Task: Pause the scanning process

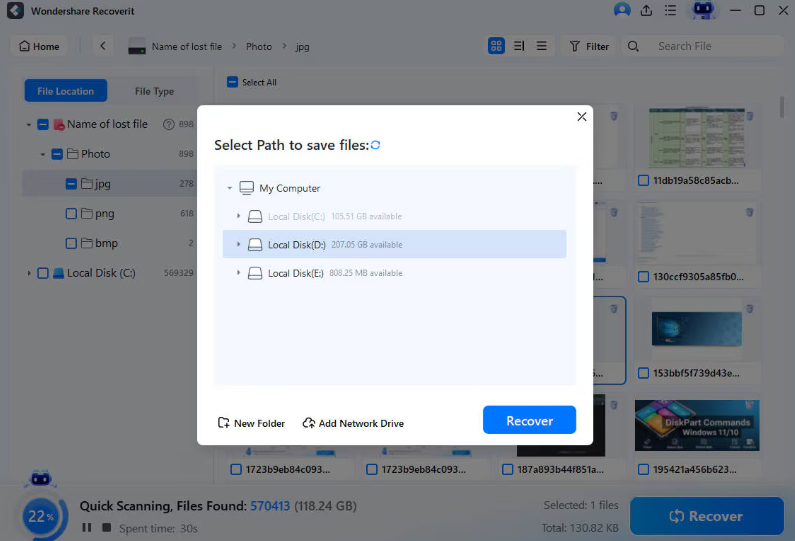Action: (87, 527)
